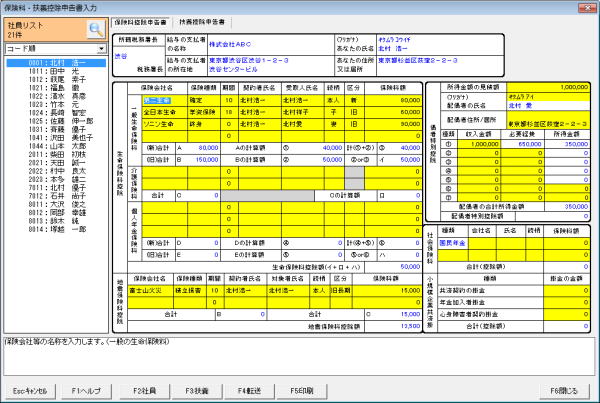Select employee with code 8014
The height and width of the screenshot is (403, 600).
click(56, 229)
